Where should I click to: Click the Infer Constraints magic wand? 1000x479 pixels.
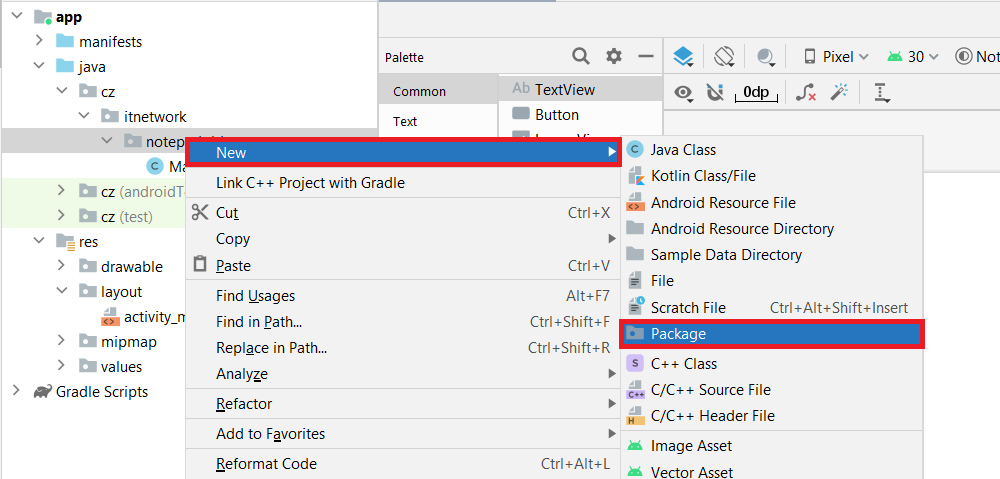(840, 93)
